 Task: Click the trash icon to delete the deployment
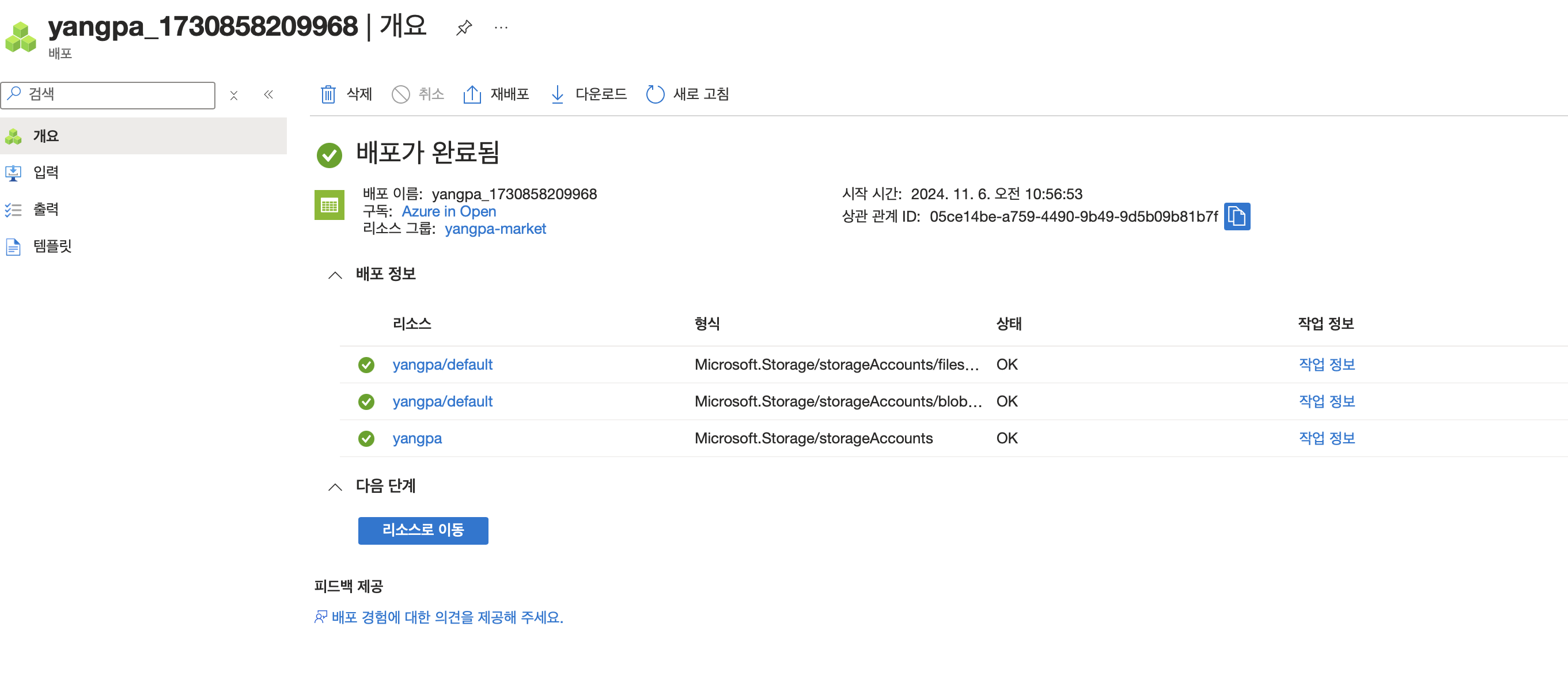tap(328, 94)
